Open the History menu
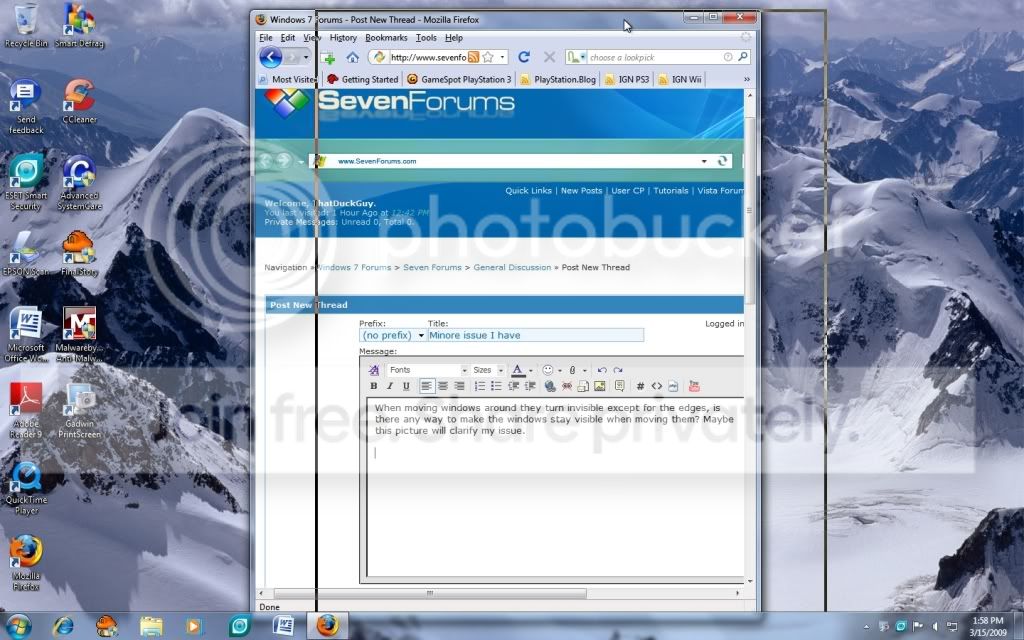The height and width of the screenshot is (640, 1024). [x=343, y=38]
